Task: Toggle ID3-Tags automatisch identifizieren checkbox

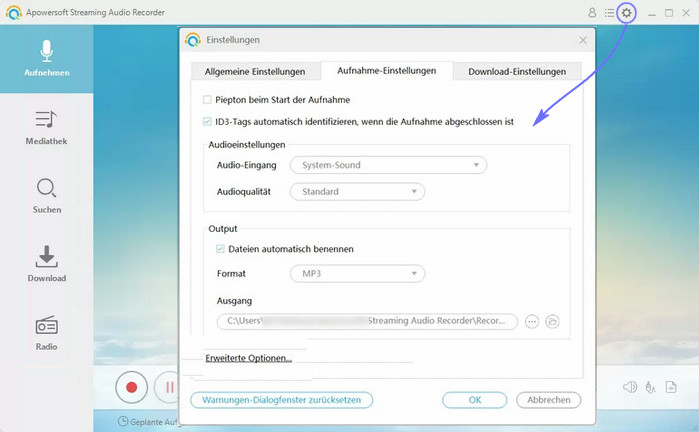Action: (207, 122)
